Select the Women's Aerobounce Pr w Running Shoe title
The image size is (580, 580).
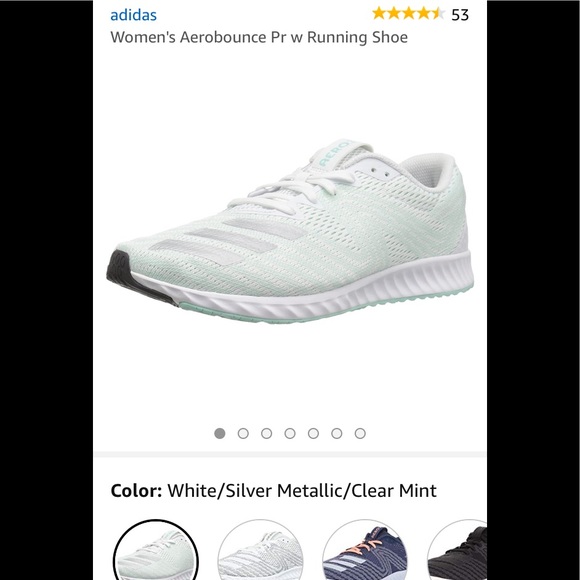tap(259, 37)
